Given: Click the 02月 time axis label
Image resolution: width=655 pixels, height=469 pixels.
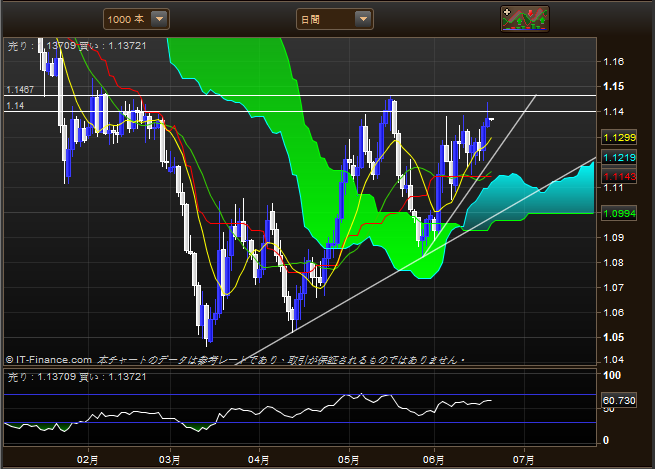Looking at the screenshot, I should pyautogui.click(x=88, y=460).
